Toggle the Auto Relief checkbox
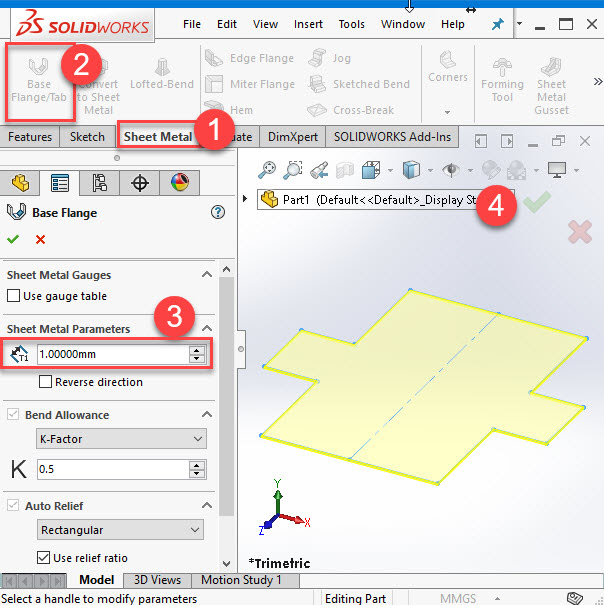The image size is (604, 605). click(x=13, y=505)
